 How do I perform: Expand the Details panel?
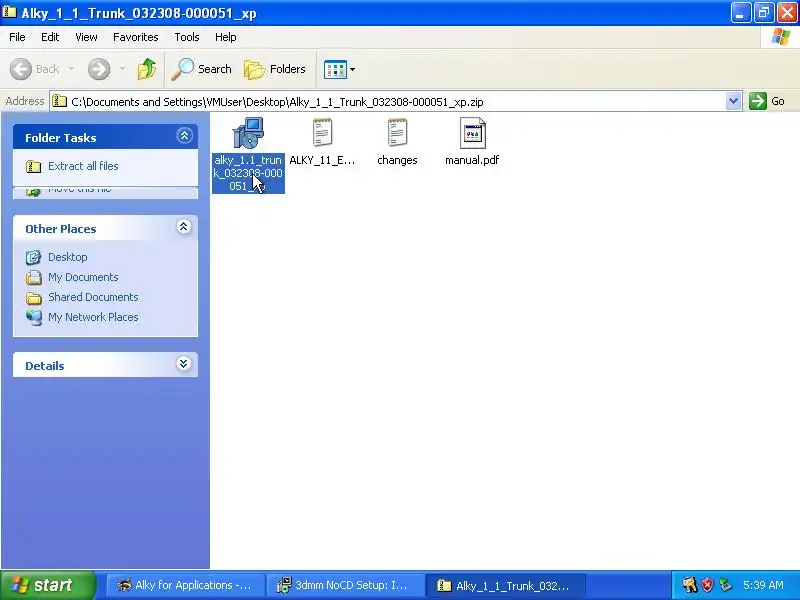click(x=184, y=364)
